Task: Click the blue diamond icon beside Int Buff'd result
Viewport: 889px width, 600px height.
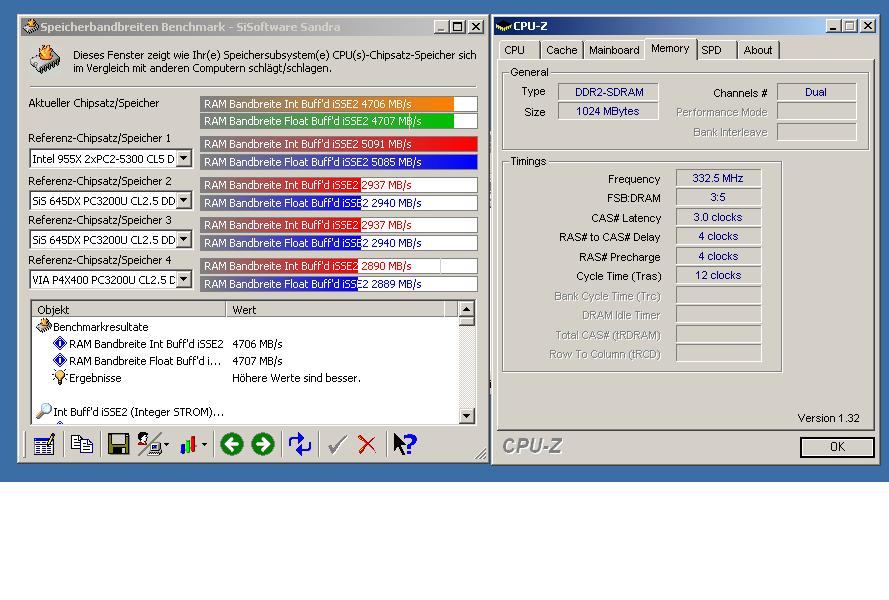Action: [60, 343]
